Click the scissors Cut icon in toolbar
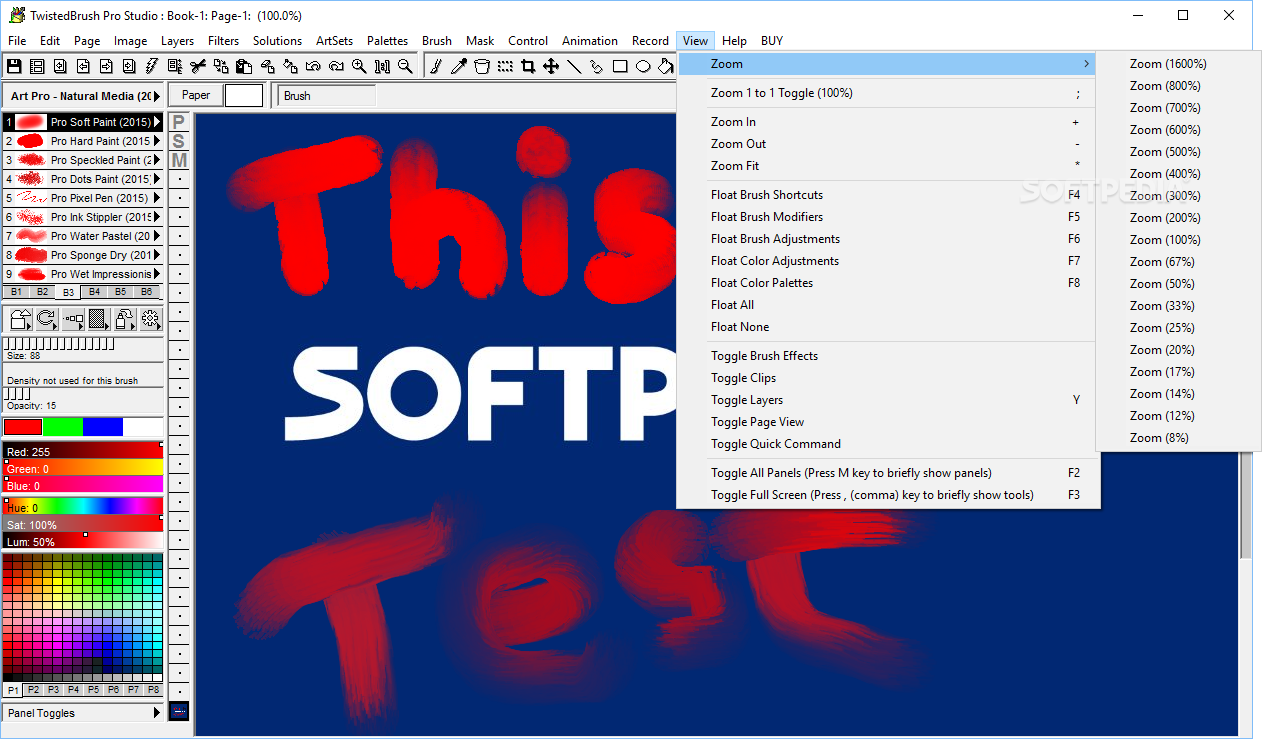 point(198,67)
